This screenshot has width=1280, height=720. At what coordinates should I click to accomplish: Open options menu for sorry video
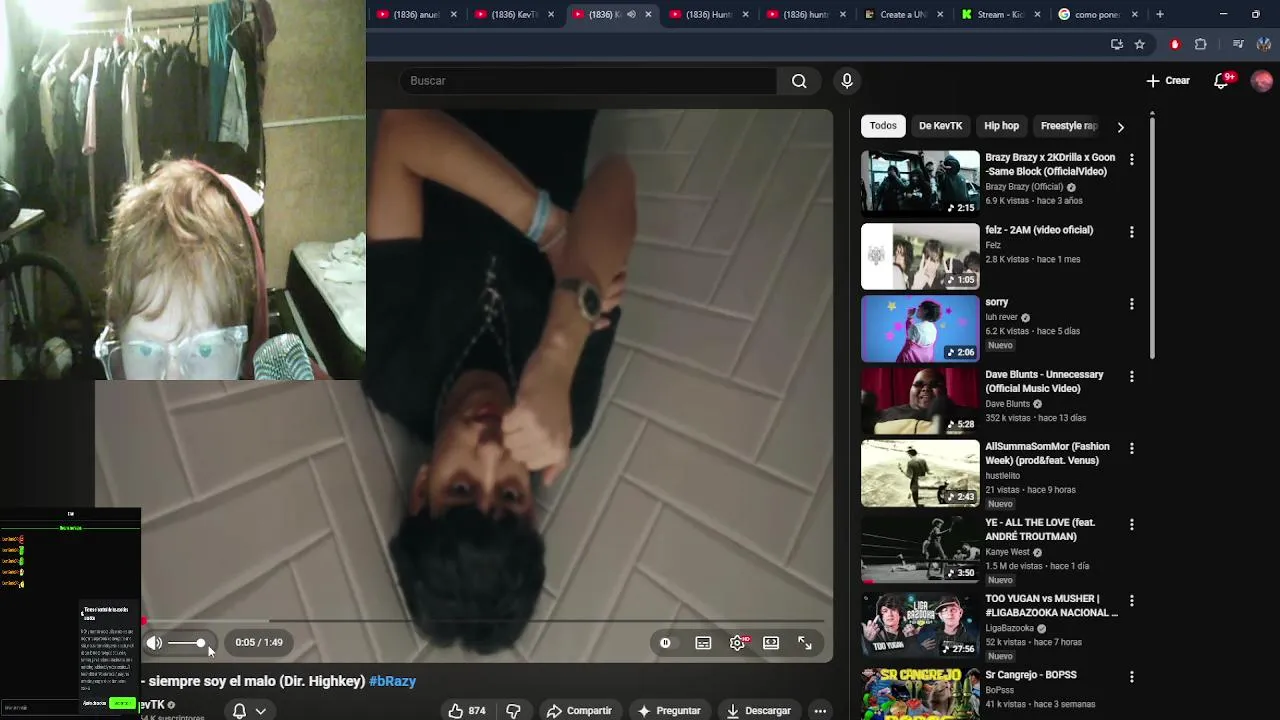click(1131, 304)
